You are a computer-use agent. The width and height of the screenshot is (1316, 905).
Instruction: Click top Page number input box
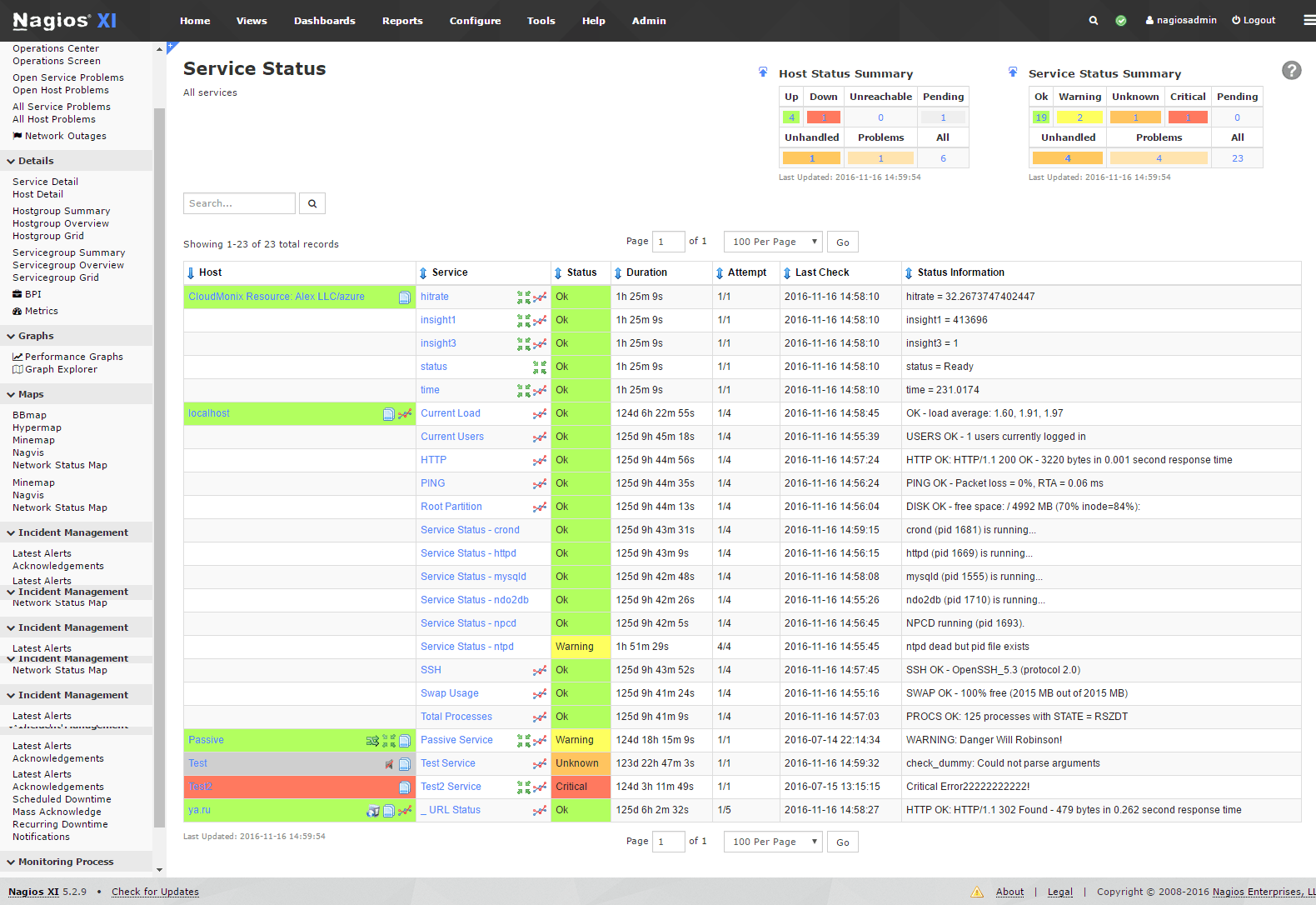point(668,242)
